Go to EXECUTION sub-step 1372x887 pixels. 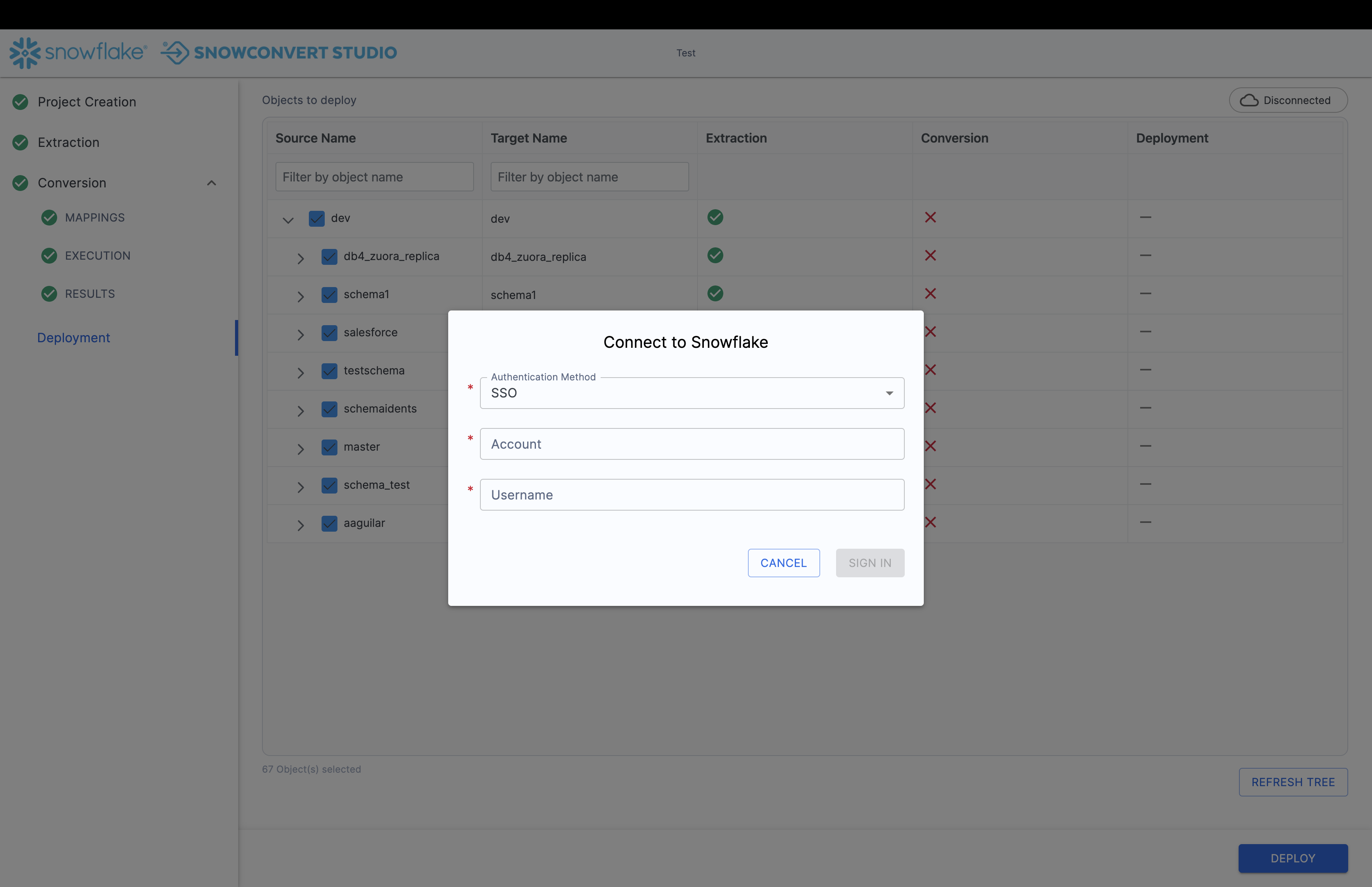(98, 256)
